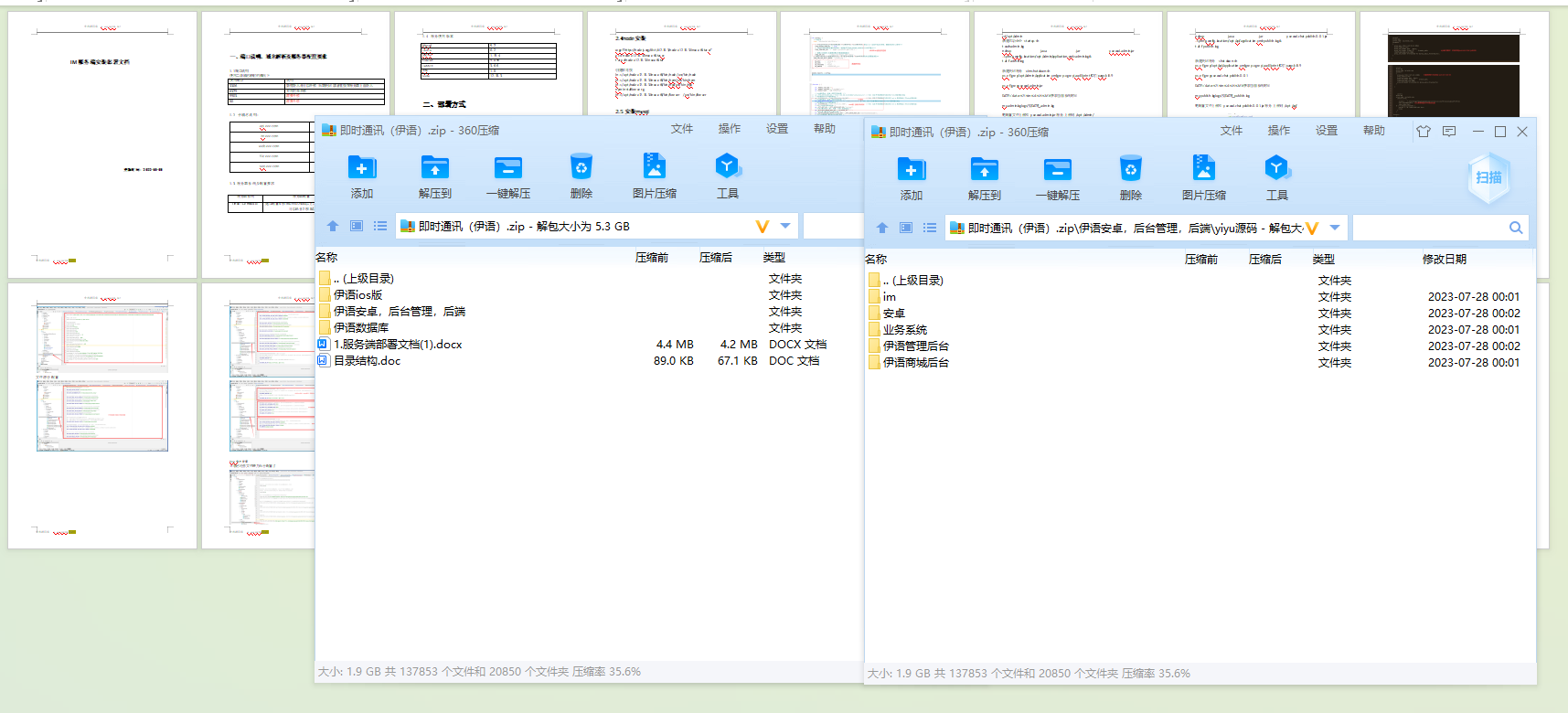
Task: Select (上级目录) row in left window
Action: (x=363, y=279)
